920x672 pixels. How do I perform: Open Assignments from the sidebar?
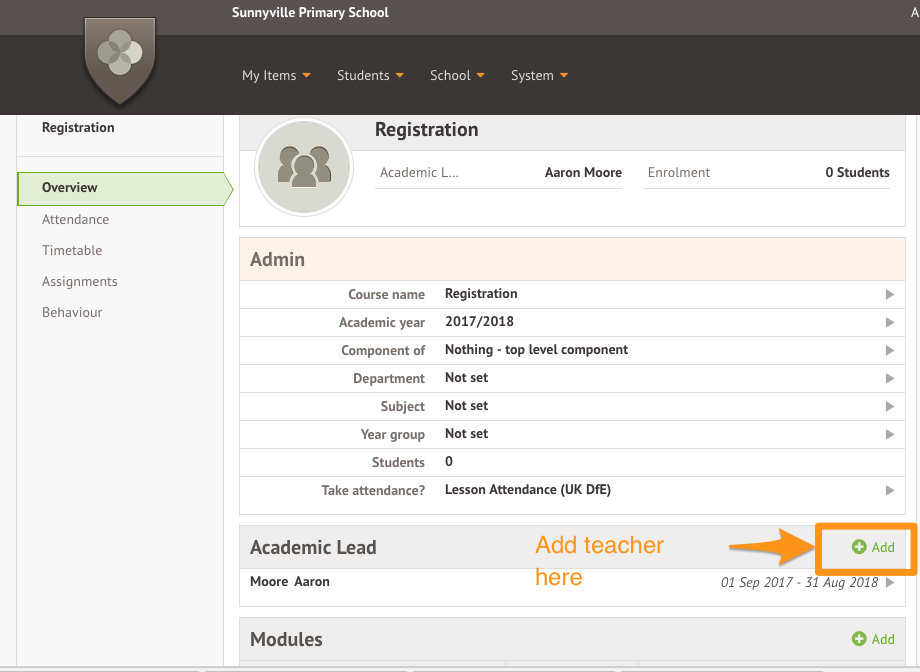79,281
